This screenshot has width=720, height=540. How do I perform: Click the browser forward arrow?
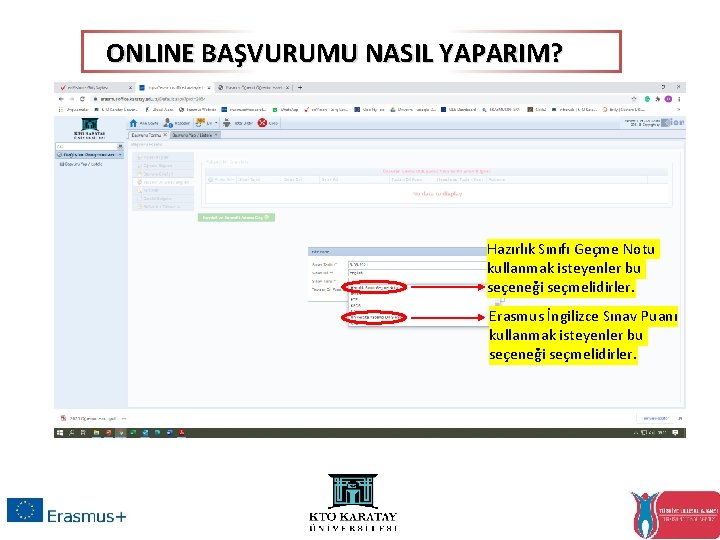[x=72, y=99]
